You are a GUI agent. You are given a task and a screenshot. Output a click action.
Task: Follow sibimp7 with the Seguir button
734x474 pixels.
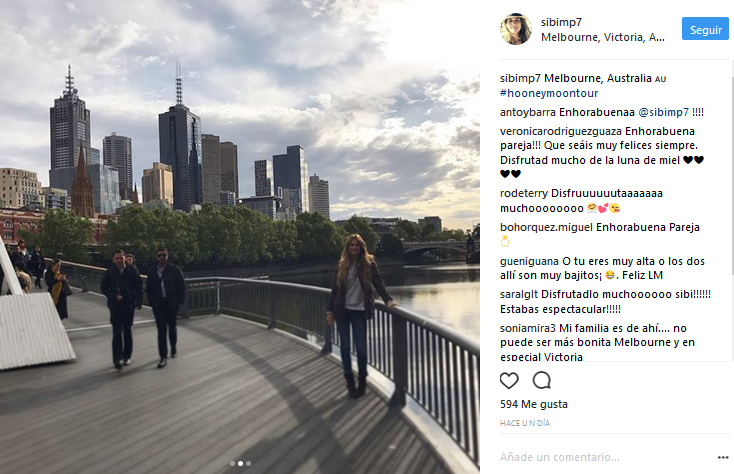(x=705, y=29)
